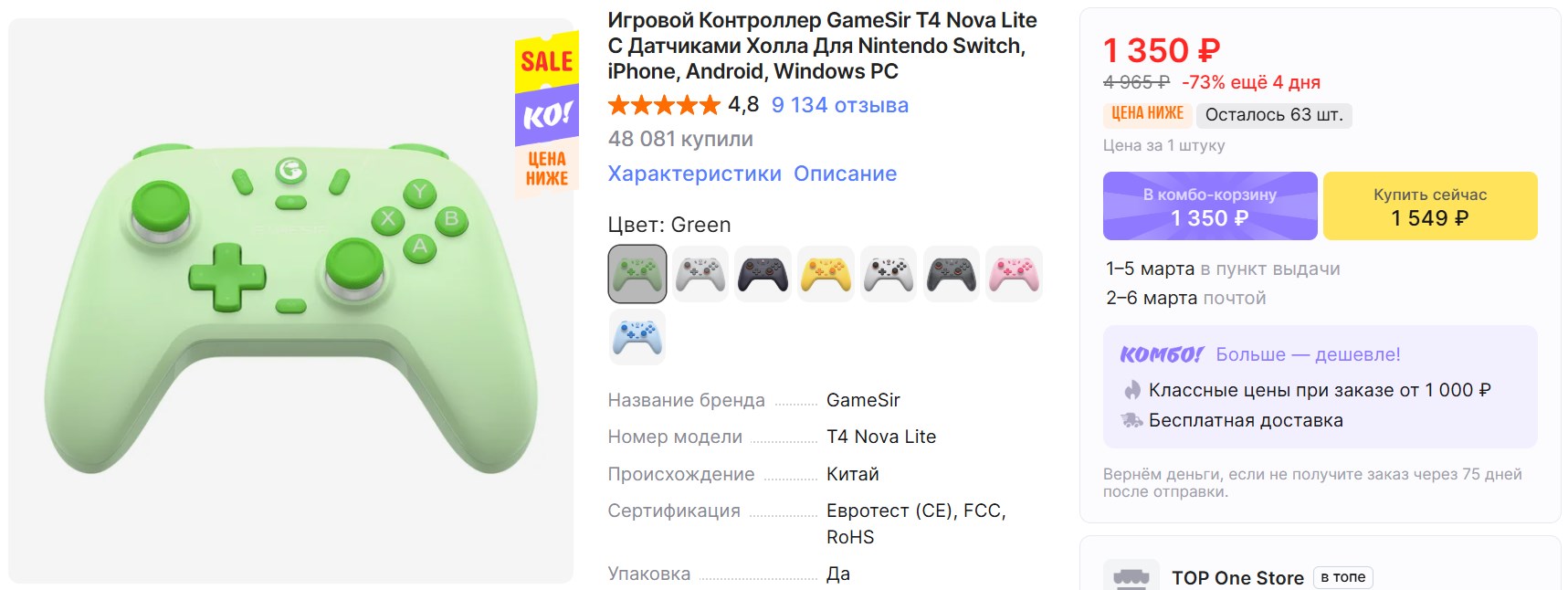Click the ЦЕНА НИЖЕ price tag label

pos(1147,114)
